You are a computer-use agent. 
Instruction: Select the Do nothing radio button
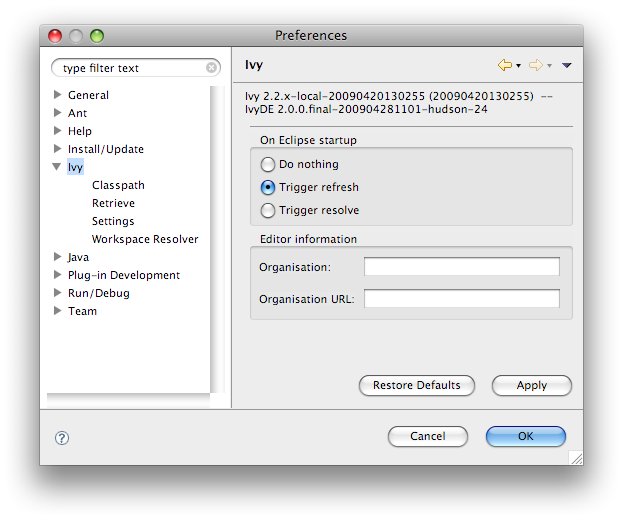[268, 164]
